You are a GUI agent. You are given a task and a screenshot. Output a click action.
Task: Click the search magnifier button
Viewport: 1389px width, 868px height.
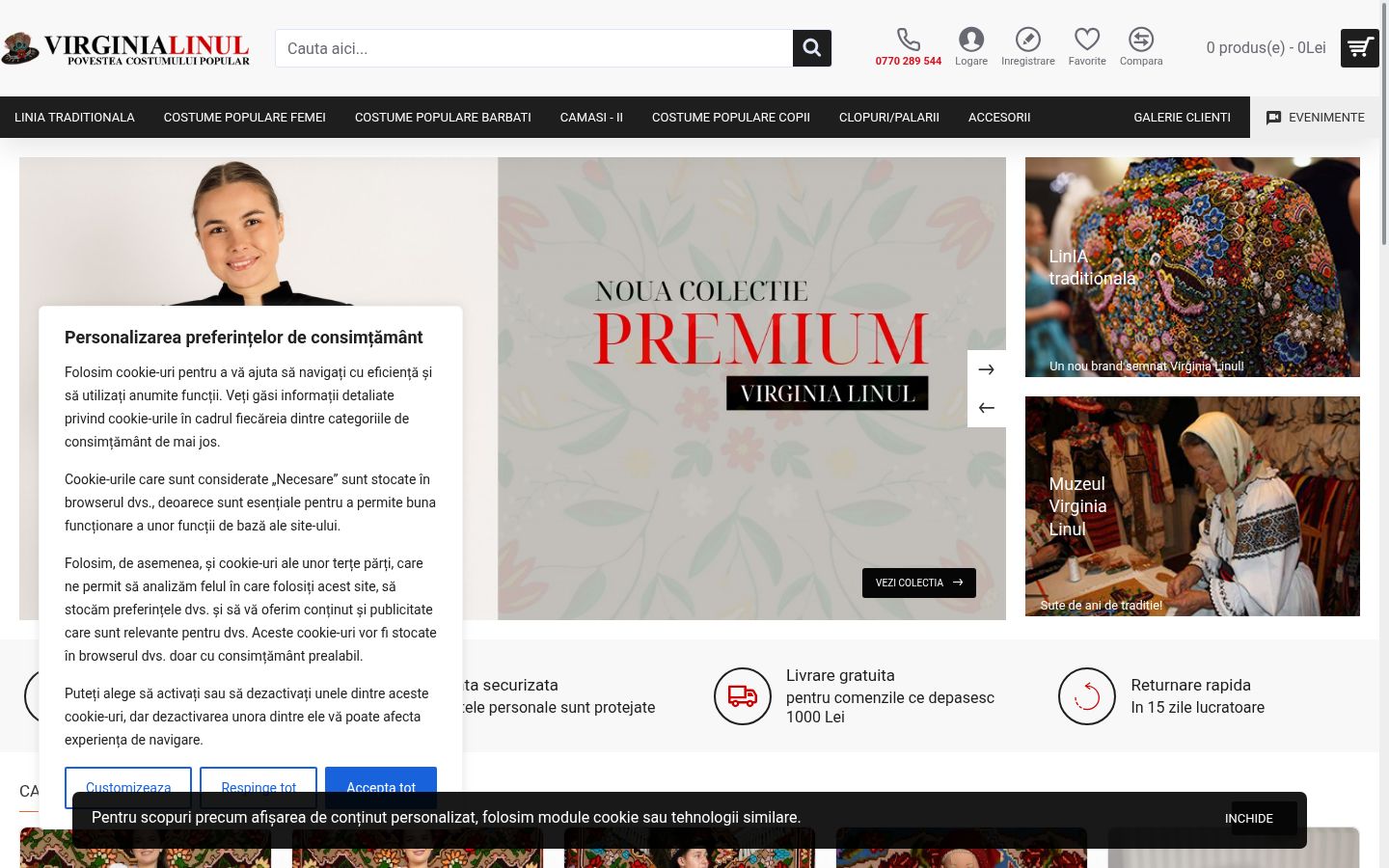click(812, 48)
